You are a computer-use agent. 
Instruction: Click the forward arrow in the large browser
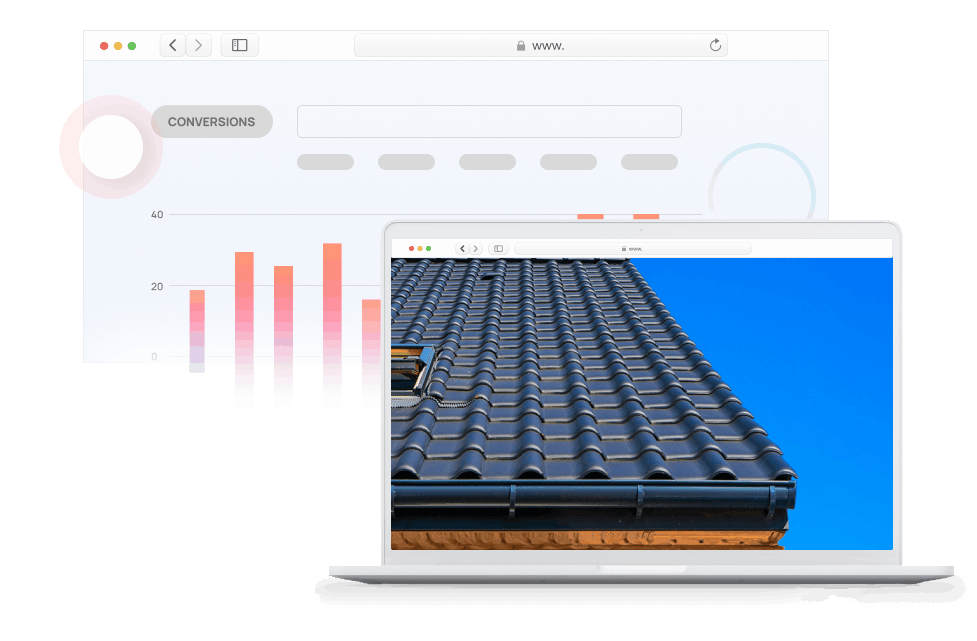199,45
